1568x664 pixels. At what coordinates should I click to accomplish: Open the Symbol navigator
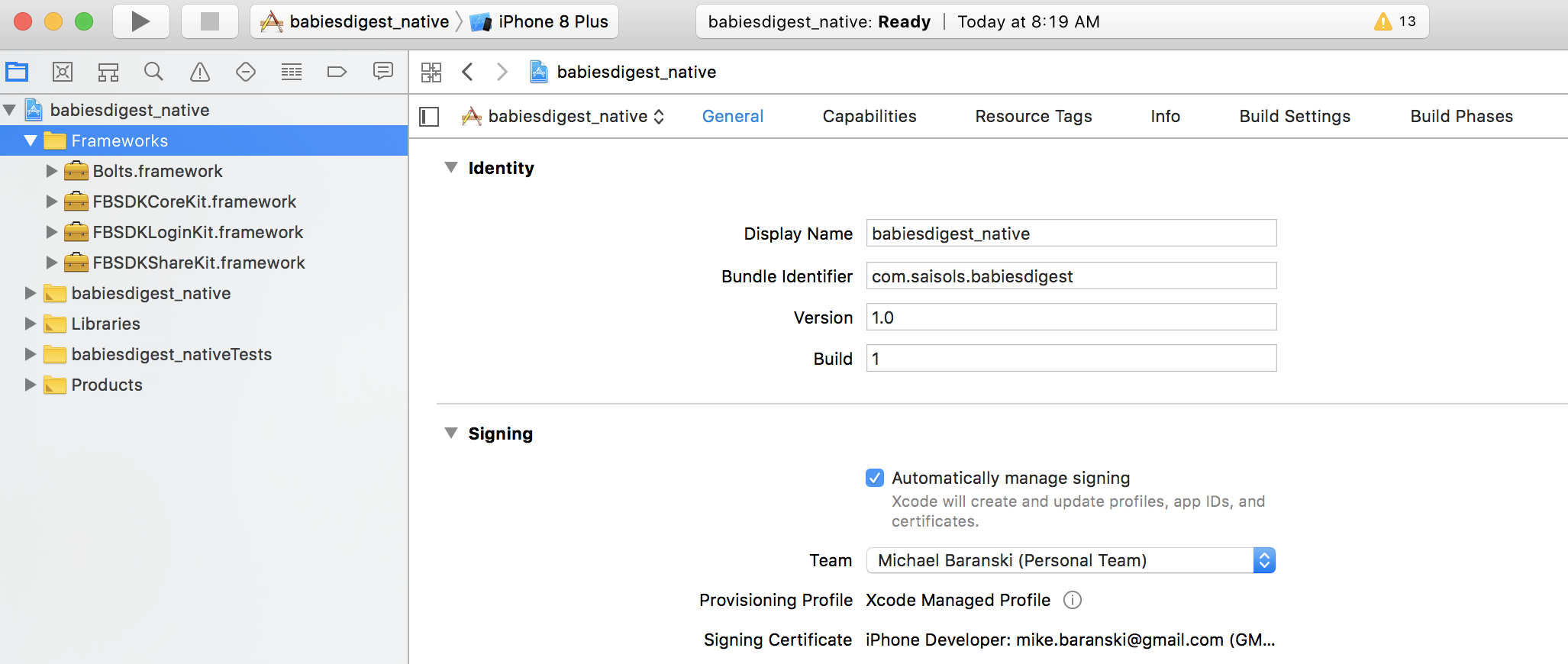click(108, 72)
